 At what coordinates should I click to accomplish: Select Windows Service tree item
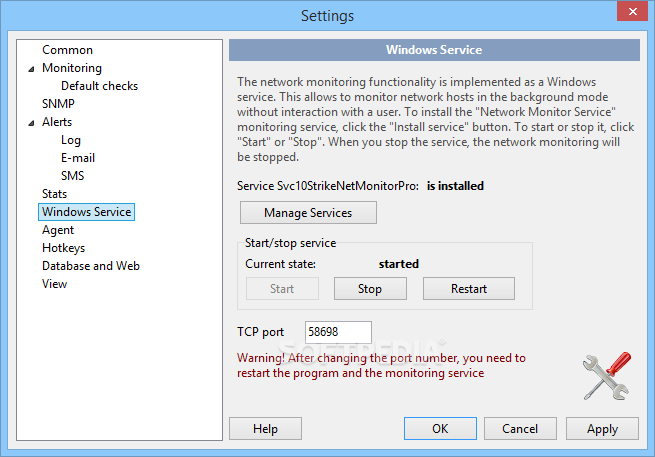click(x=86, y=212)
